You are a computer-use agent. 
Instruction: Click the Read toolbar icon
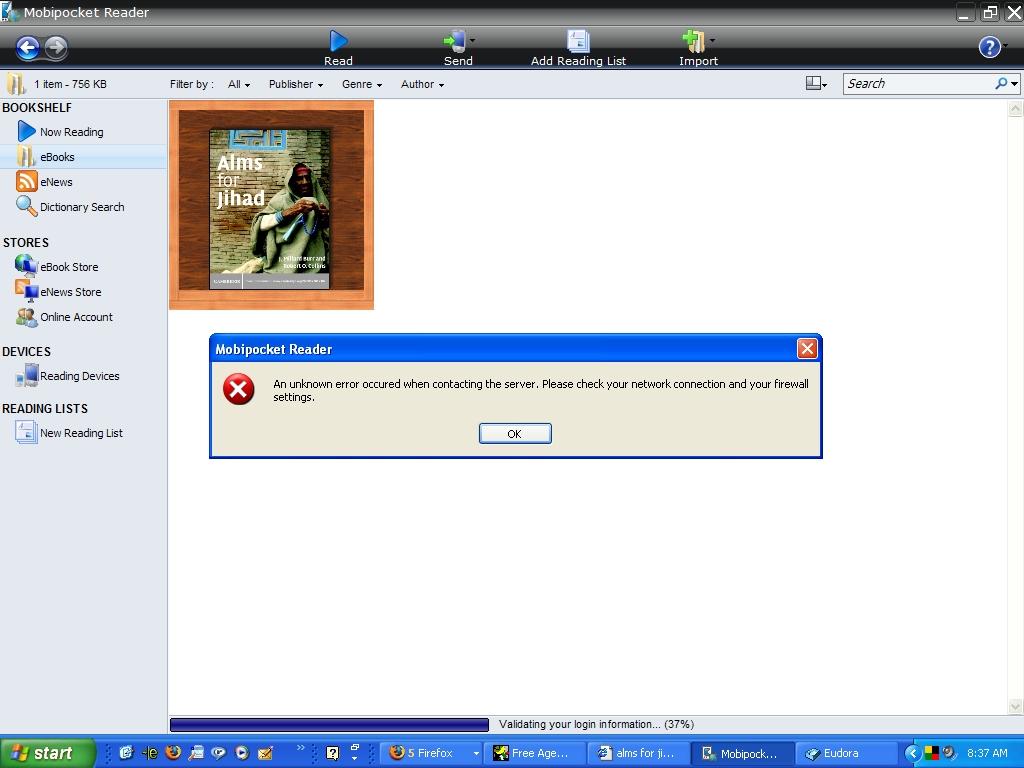(338, 41)
